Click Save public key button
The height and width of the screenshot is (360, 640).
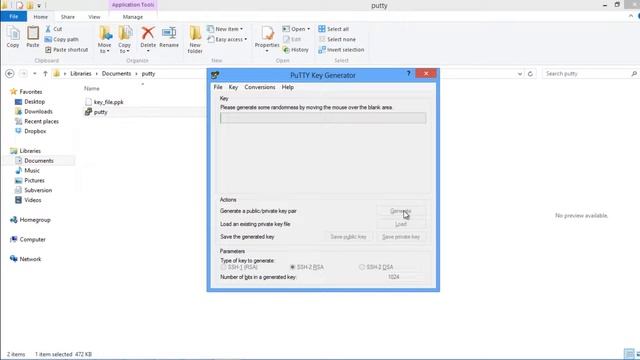[x=348, y=237]
